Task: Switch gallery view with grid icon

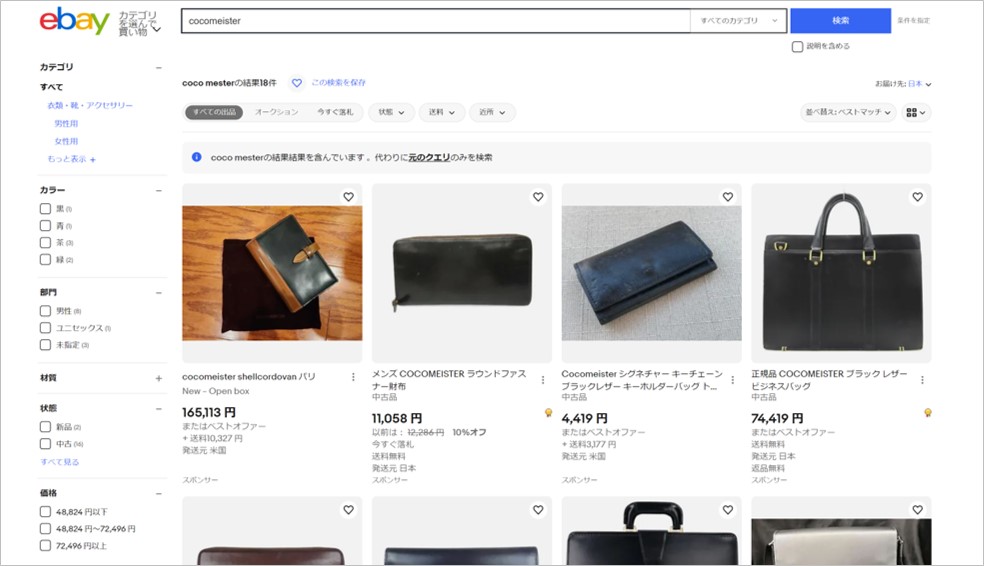Action: [916, 112]
